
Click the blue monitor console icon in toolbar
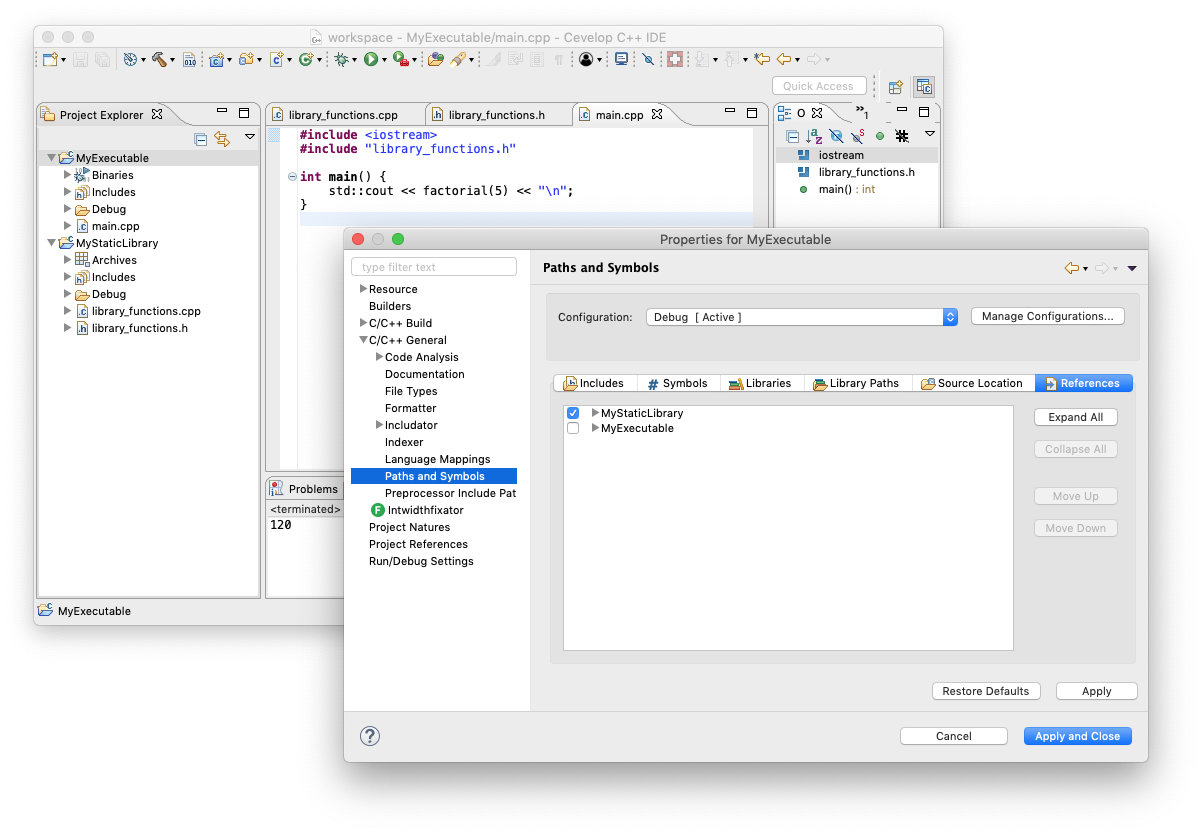click(622, 60)
